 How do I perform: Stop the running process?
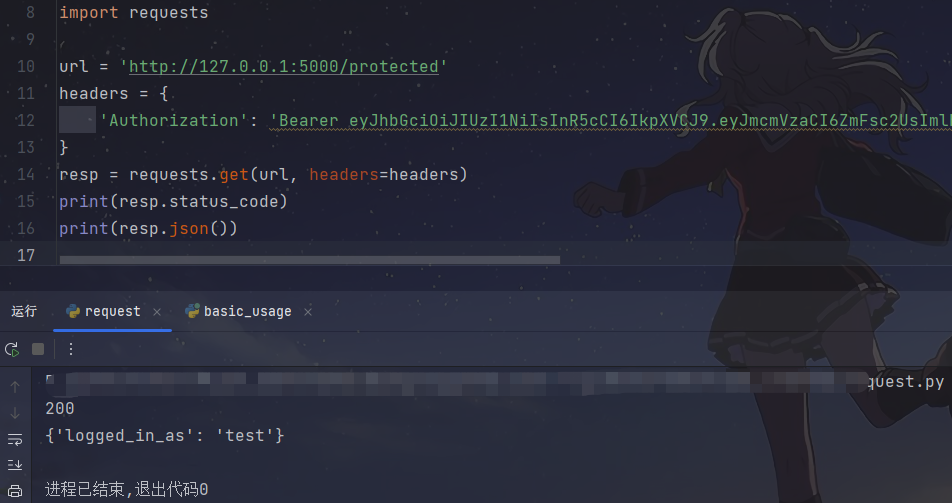(38, 349)
